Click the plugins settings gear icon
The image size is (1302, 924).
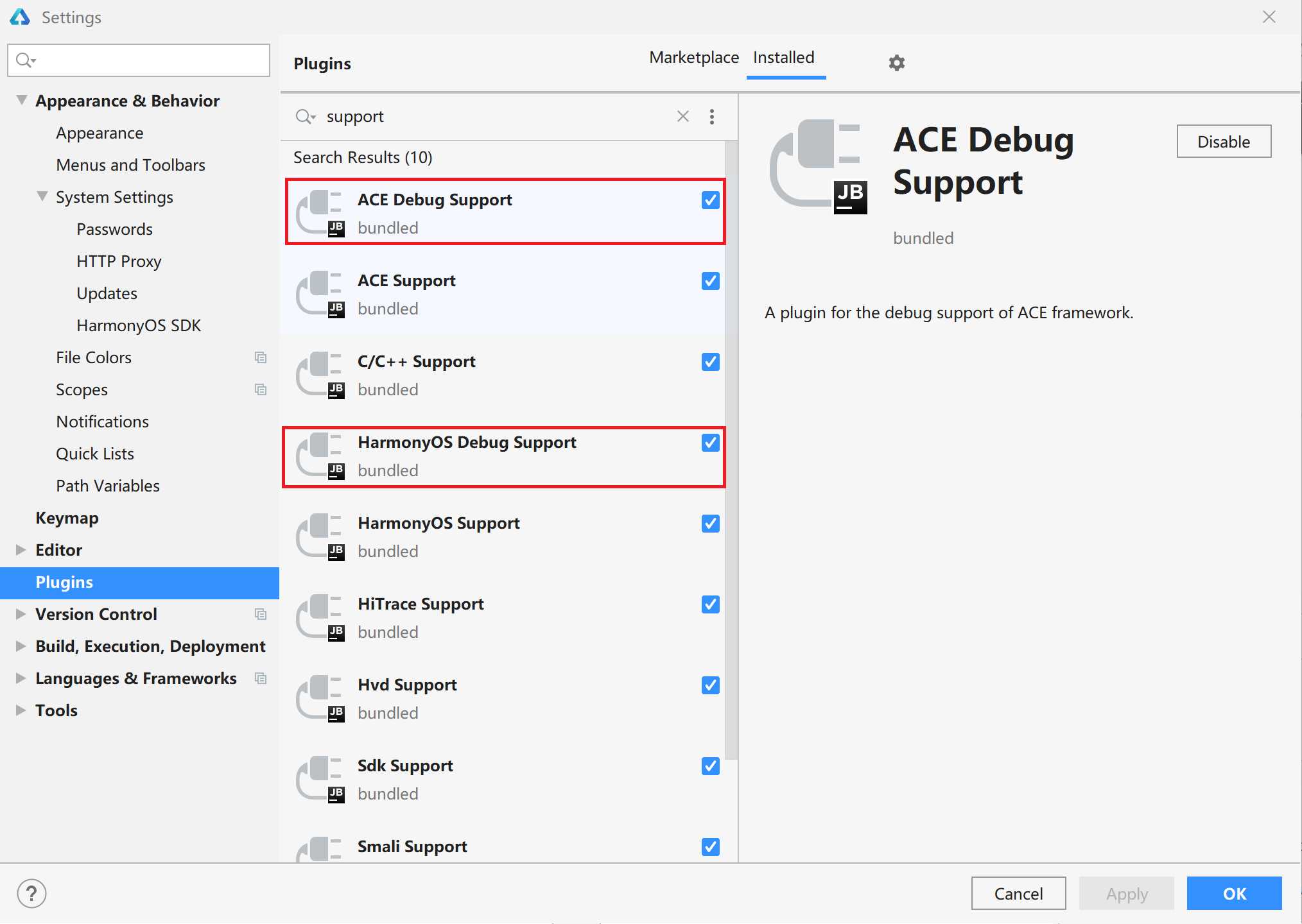(896, 63)
